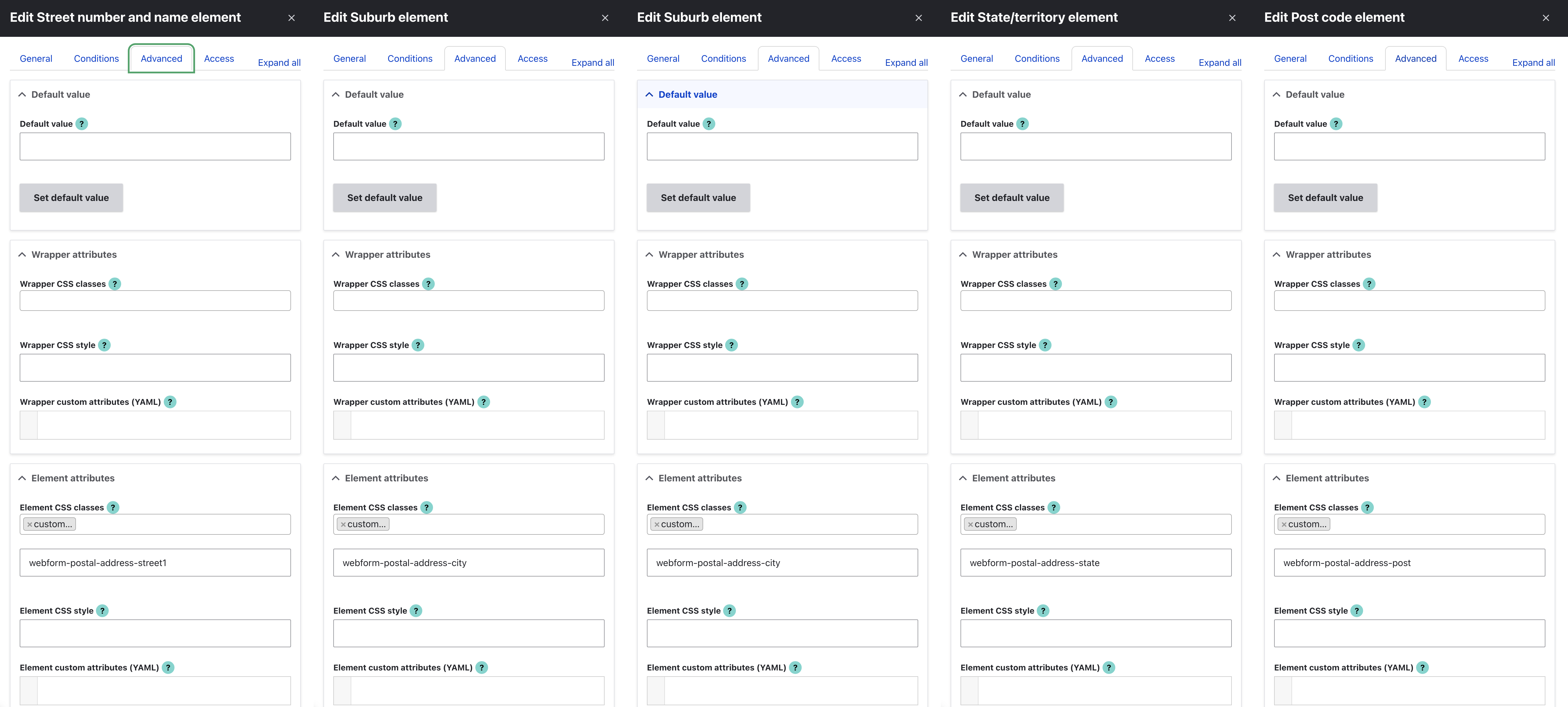Click help icon for Wrapper custom attributes in Street panel
Viewport: 1568px width, 707px height.
click(x=170, y=402)
